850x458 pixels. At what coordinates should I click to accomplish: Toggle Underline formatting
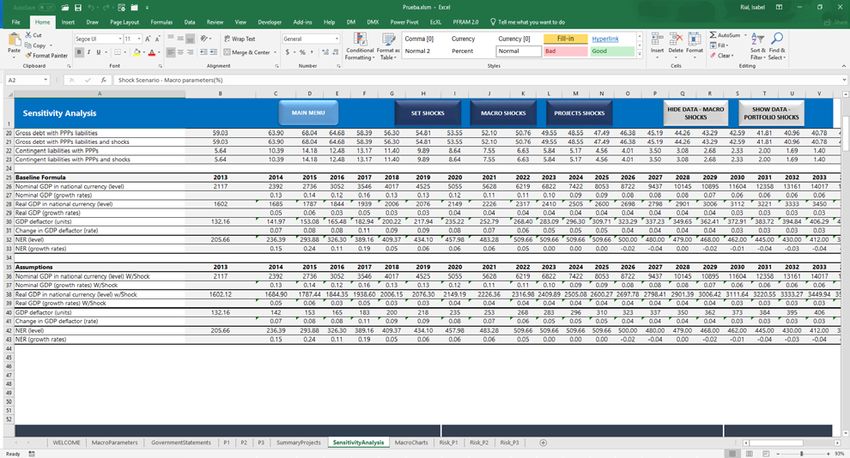point(98,53)
